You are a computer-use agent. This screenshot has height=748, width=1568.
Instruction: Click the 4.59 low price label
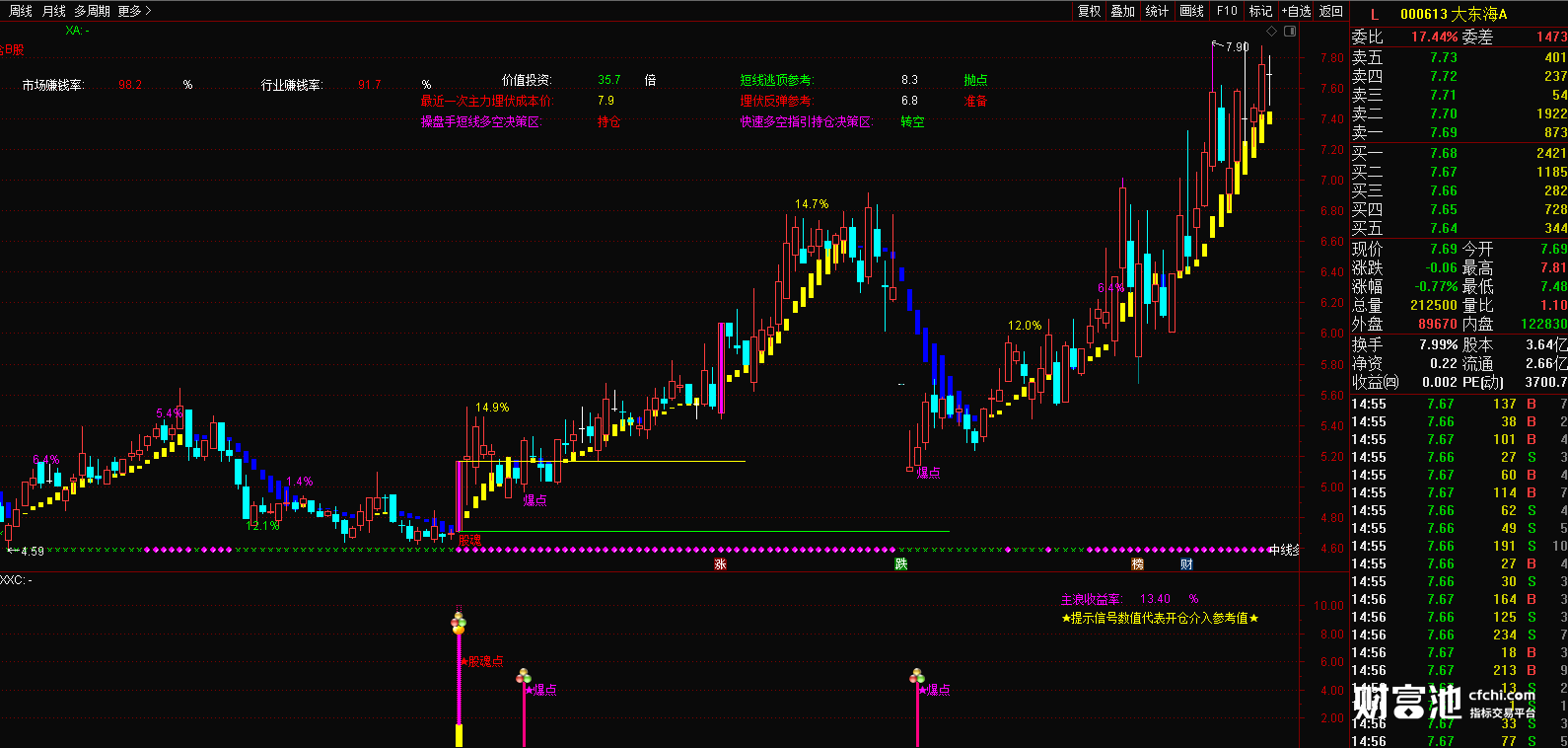pyautogui.click(x=32, y=552)
